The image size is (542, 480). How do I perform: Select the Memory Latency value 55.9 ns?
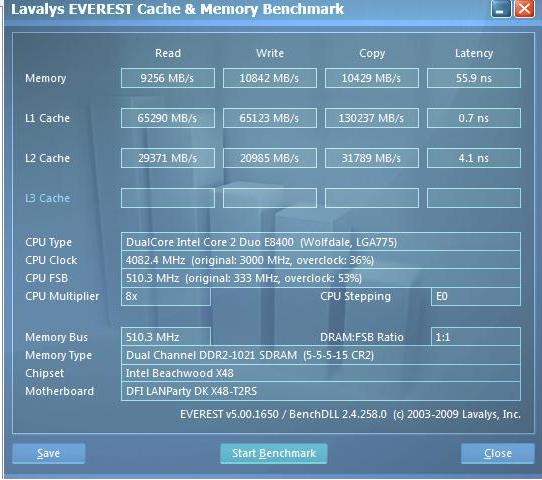[474, 78]
